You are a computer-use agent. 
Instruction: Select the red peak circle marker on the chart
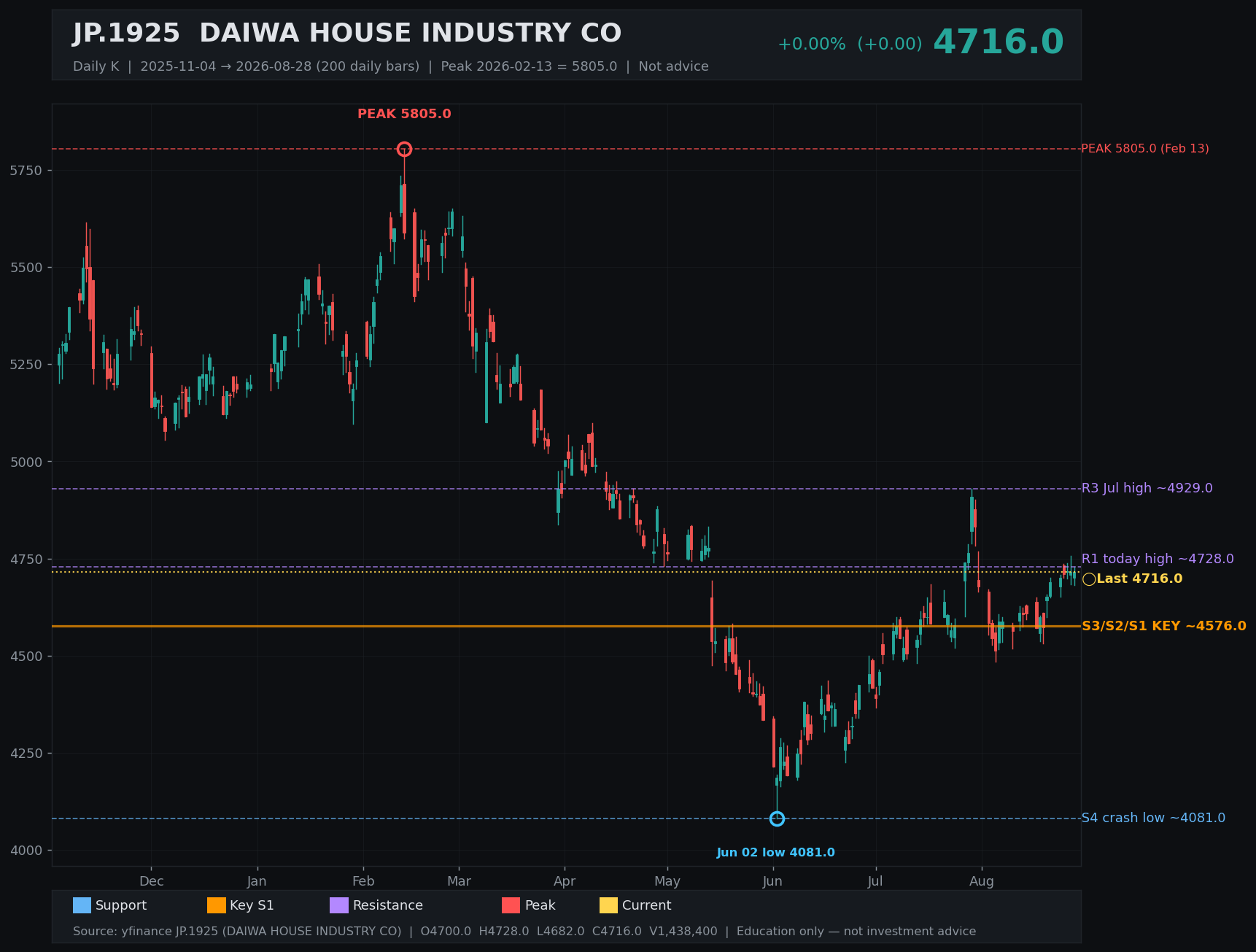[x=404, y=149]
